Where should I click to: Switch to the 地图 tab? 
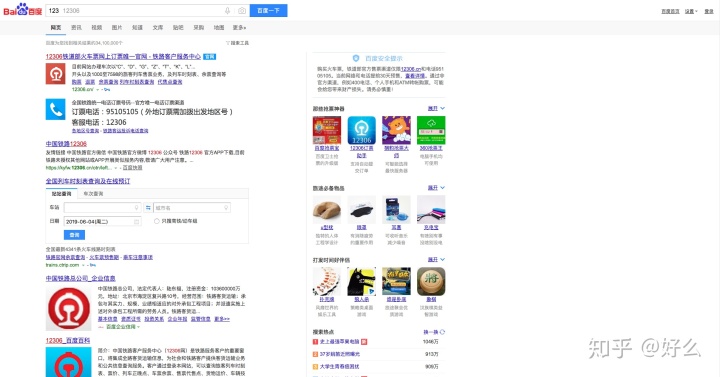coord(219,28)
